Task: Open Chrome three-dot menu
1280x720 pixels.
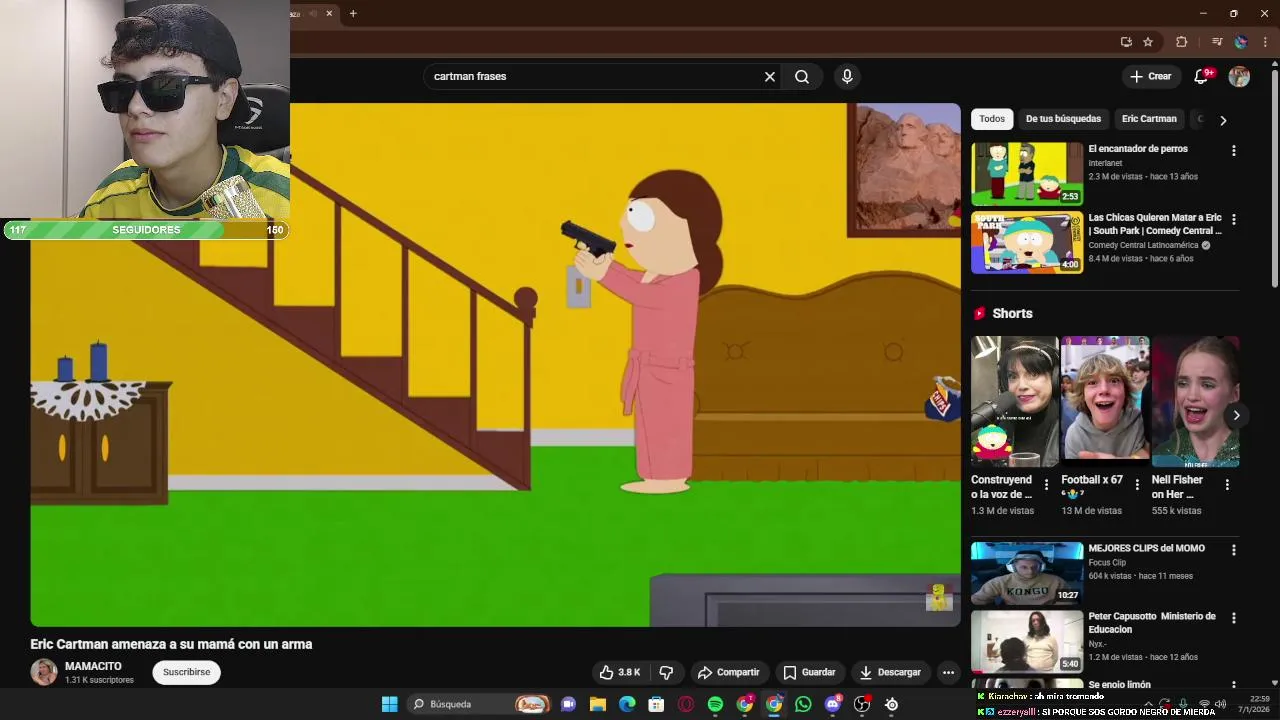Action: pos(1265,42)
